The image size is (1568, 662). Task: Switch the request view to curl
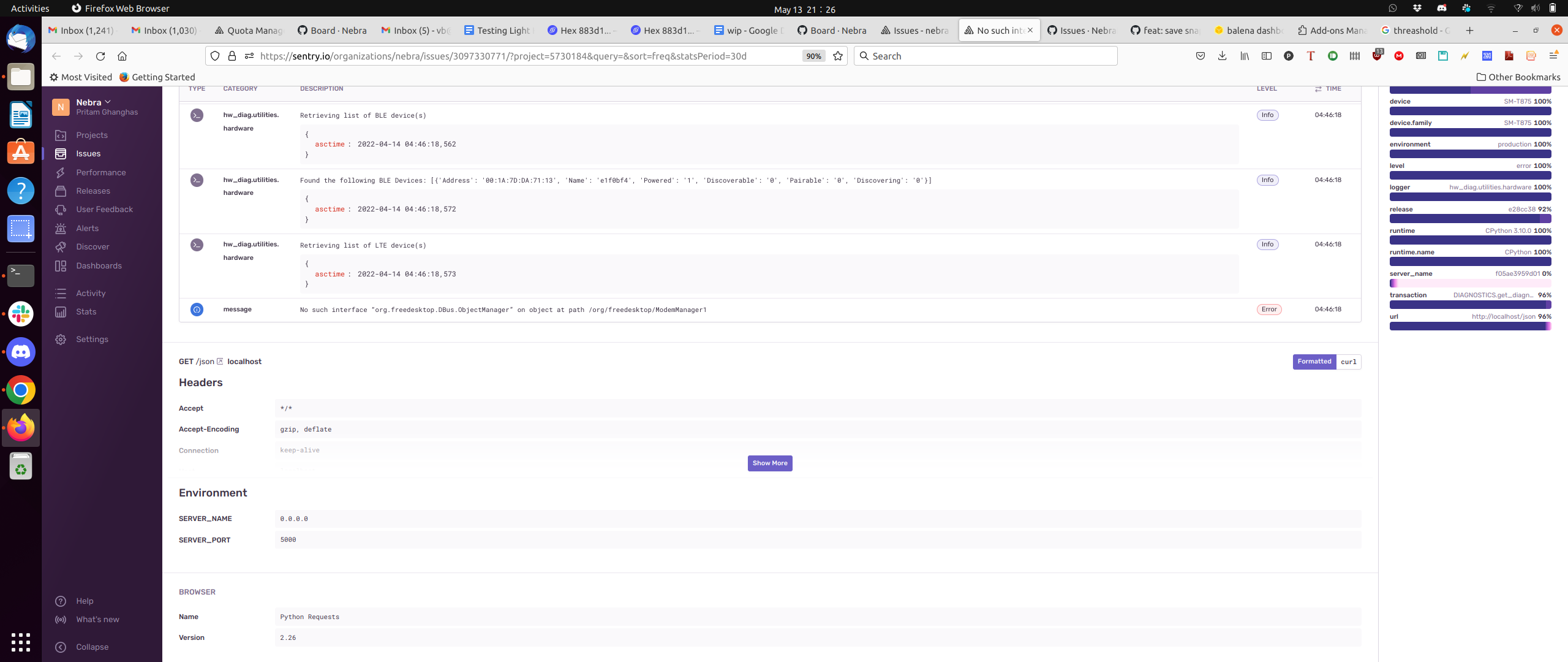[1348, 362]
